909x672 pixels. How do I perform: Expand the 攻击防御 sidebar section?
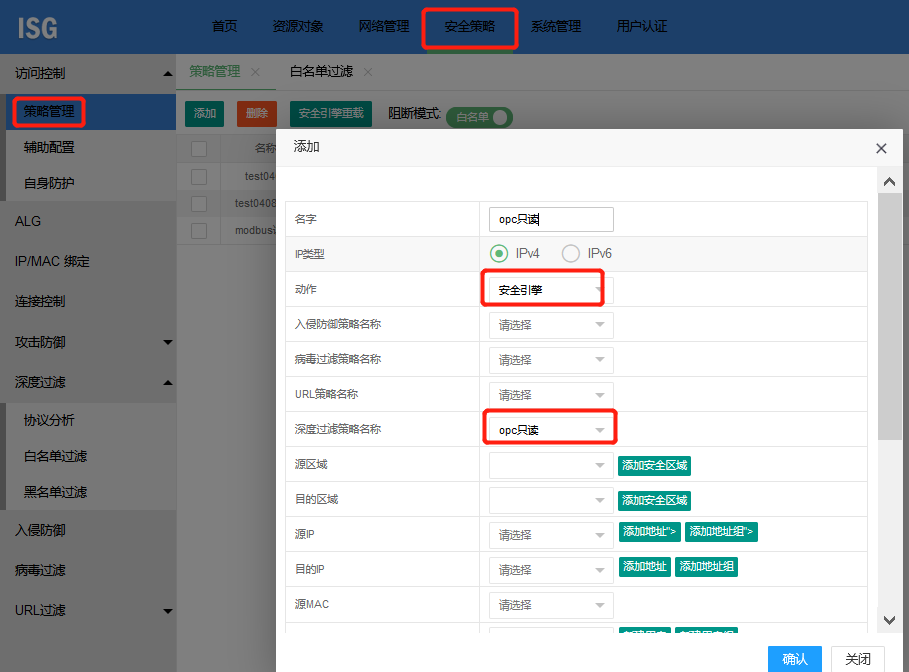pos(167,342)
